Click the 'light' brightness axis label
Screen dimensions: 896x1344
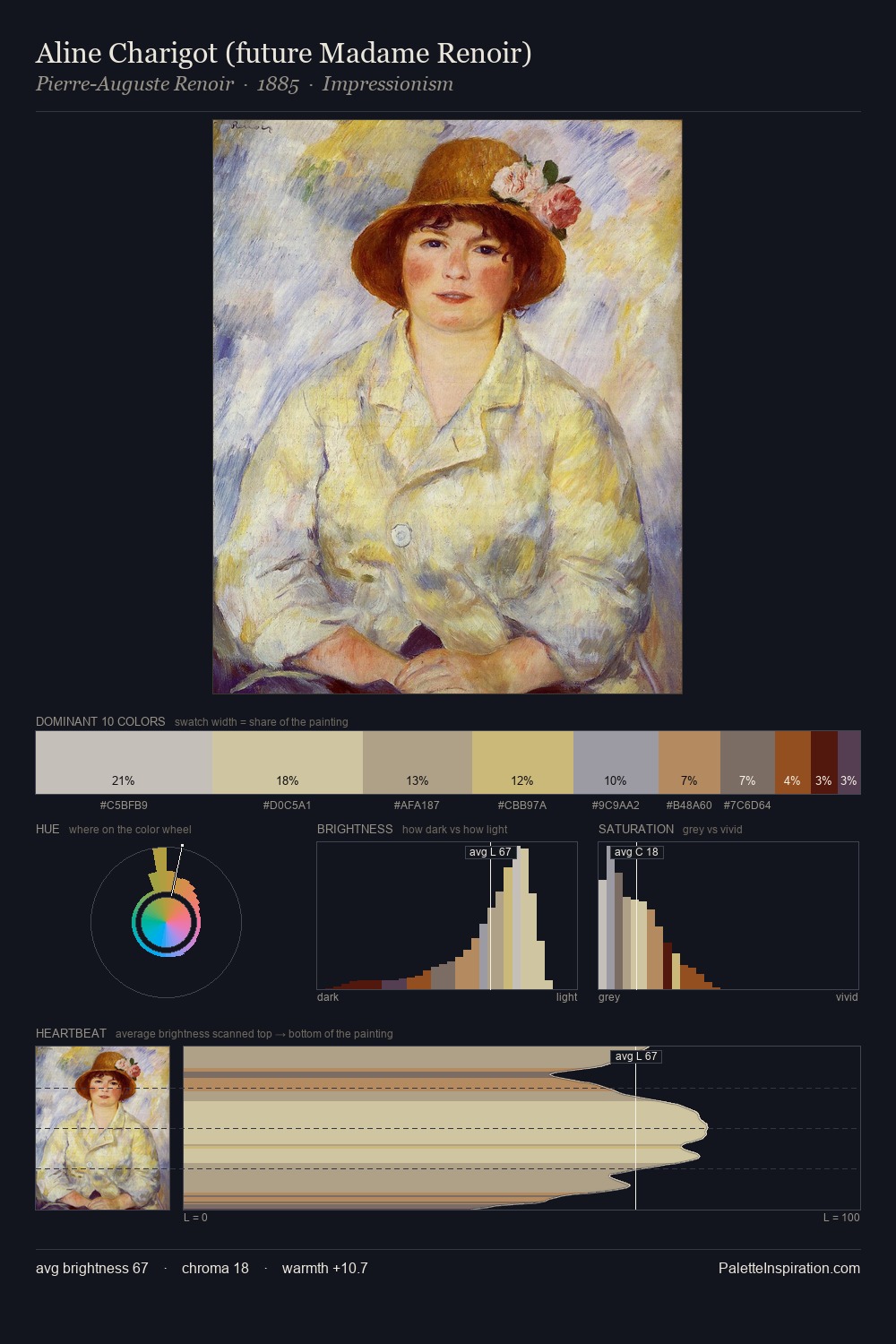point(567,997)
